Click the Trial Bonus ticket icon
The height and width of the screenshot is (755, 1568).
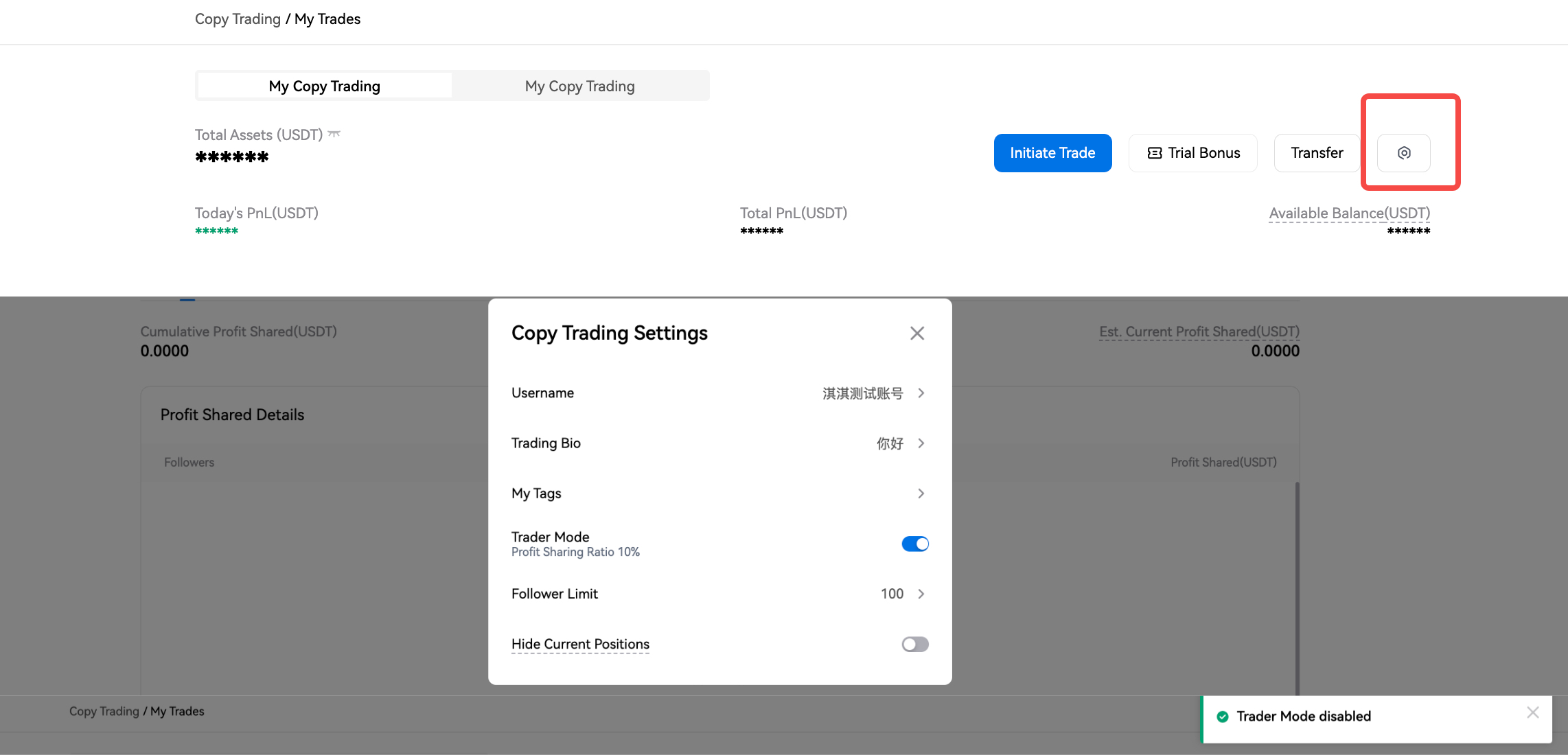pyautogui.click(x=1155, y=153)
